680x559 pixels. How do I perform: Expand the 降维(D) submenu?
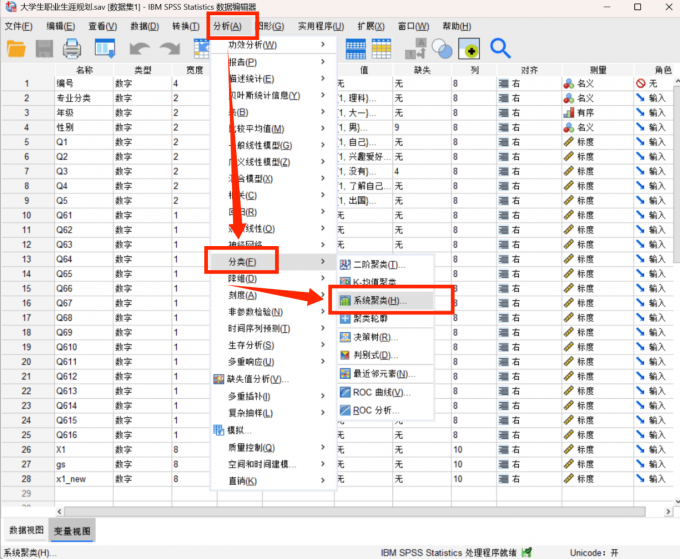[273, 279]
